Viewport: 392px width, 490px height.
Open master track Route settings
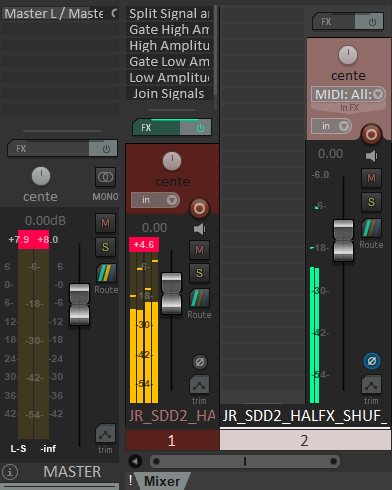pos(106,273)
